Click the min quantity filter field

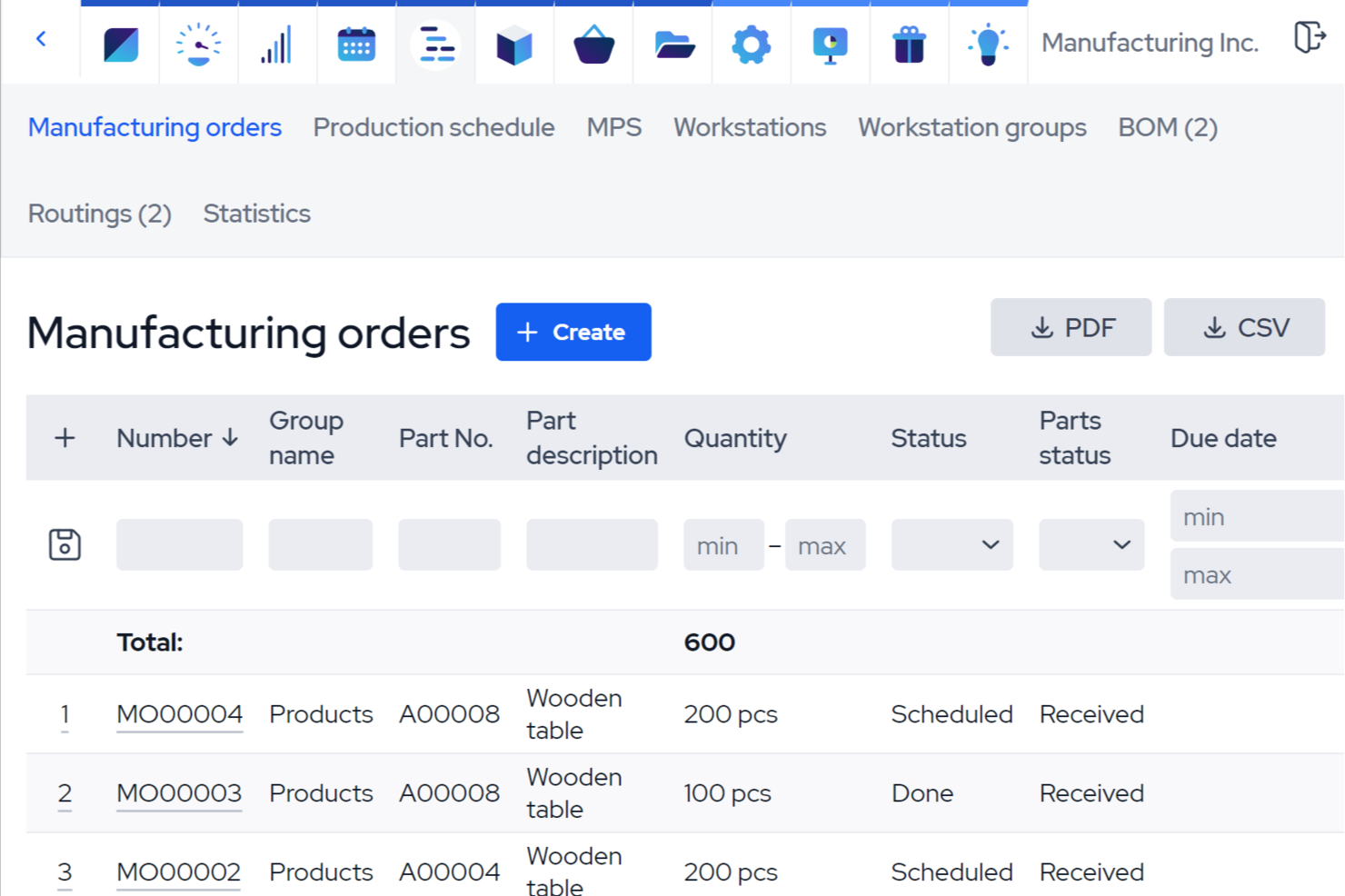pos(723,544)
